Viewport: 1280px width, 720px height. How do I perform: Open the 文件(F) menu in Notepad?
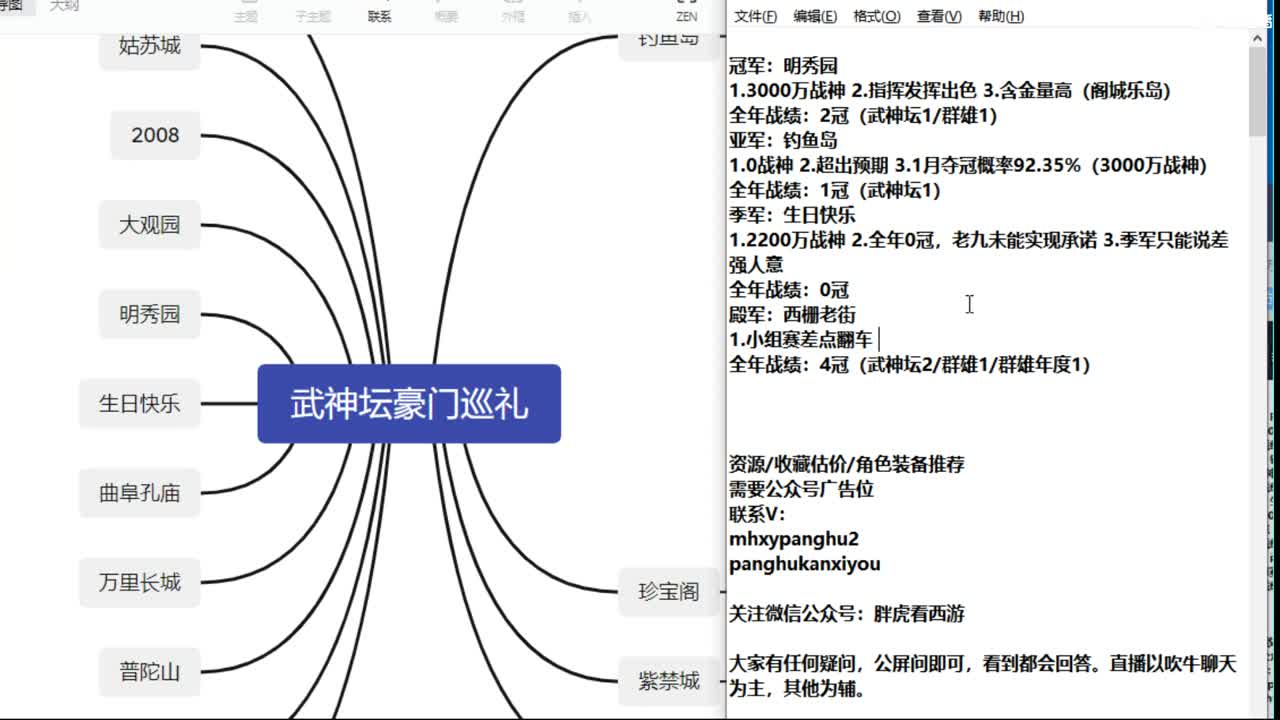tap(755, 16)
